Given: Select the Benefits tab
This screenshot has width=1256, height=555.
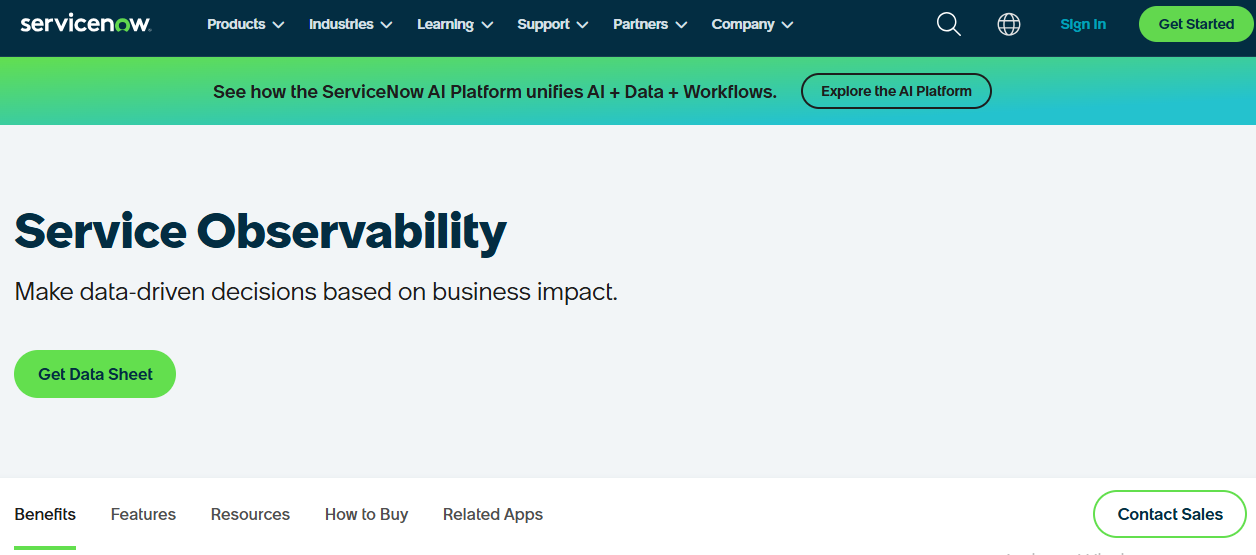Looking at the screenshot, I should tap(45, 514).
